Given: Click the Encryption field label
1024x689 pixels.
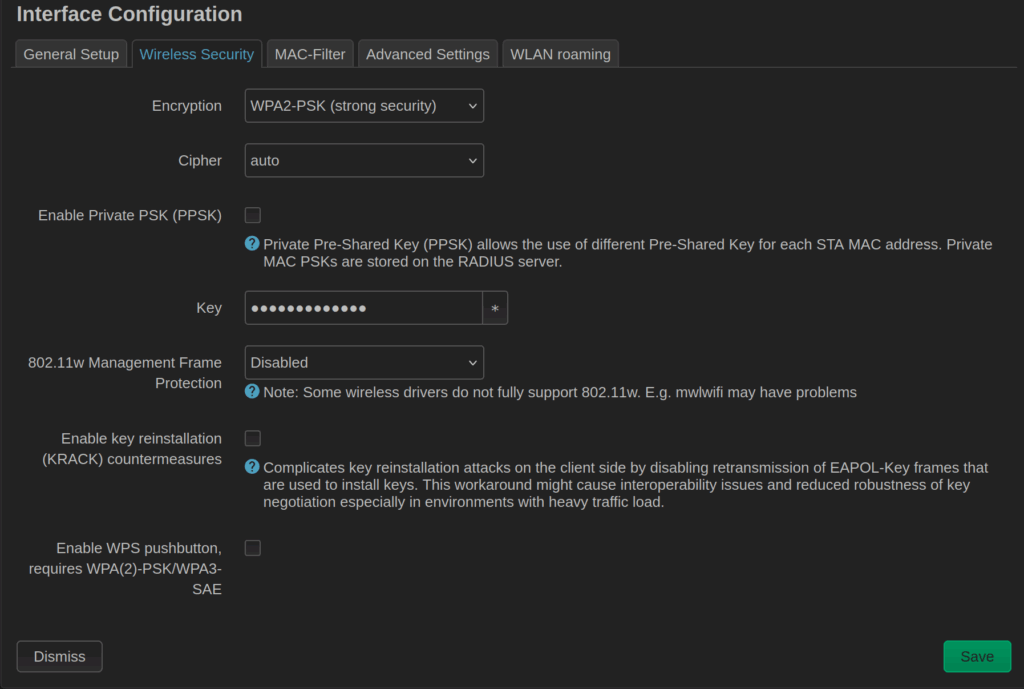Looking at the screenshot, I should (187, 106).
